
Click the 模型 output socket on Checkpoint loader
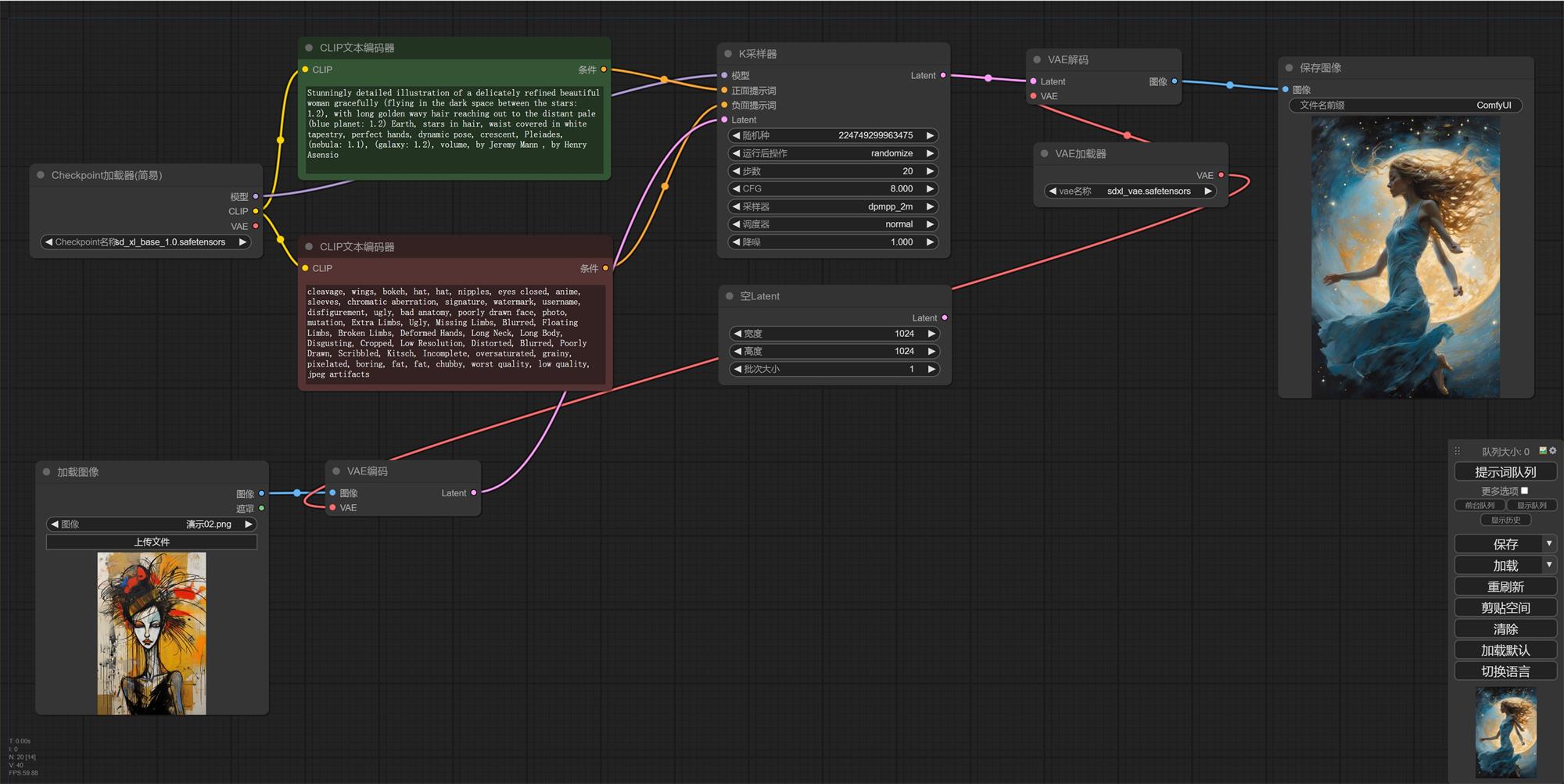256,196
